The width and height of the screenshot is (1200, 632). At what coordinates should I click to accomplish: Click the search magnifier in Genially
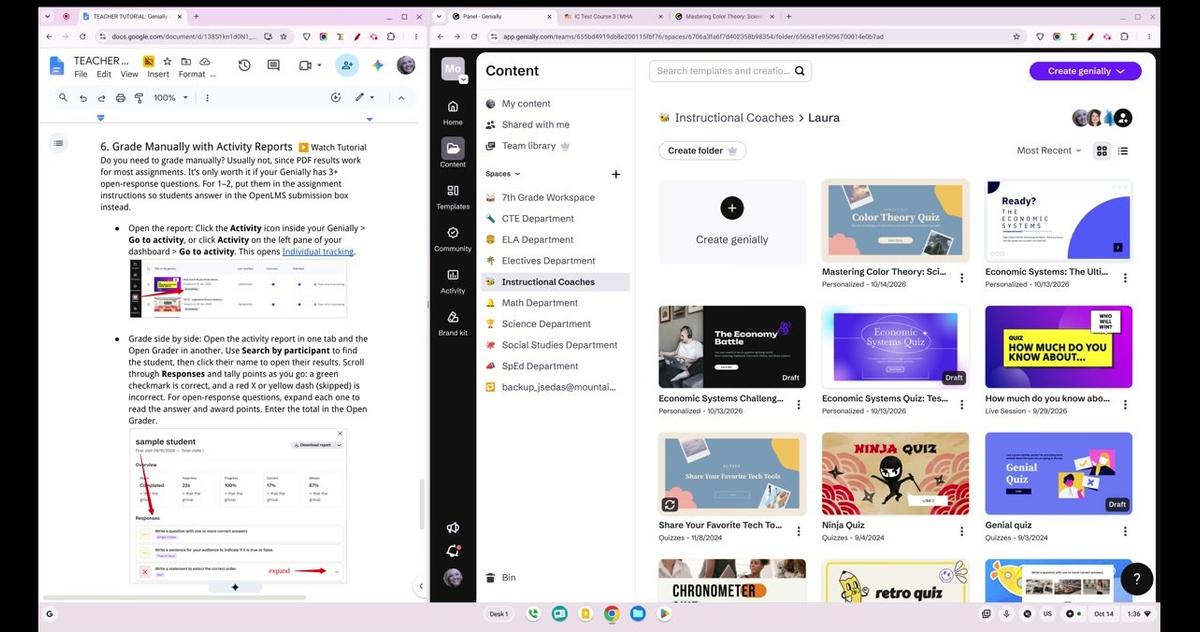(800, 71)
